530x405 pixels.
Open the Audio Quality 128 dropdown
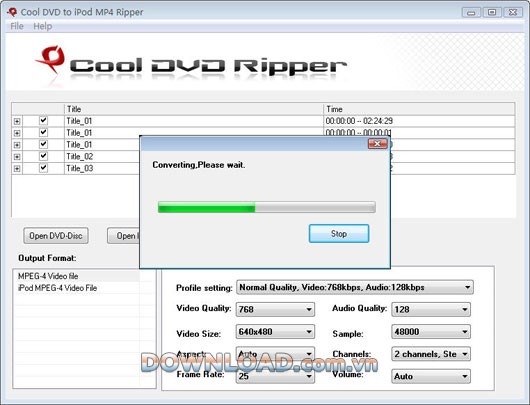click(x=431, y=309)
